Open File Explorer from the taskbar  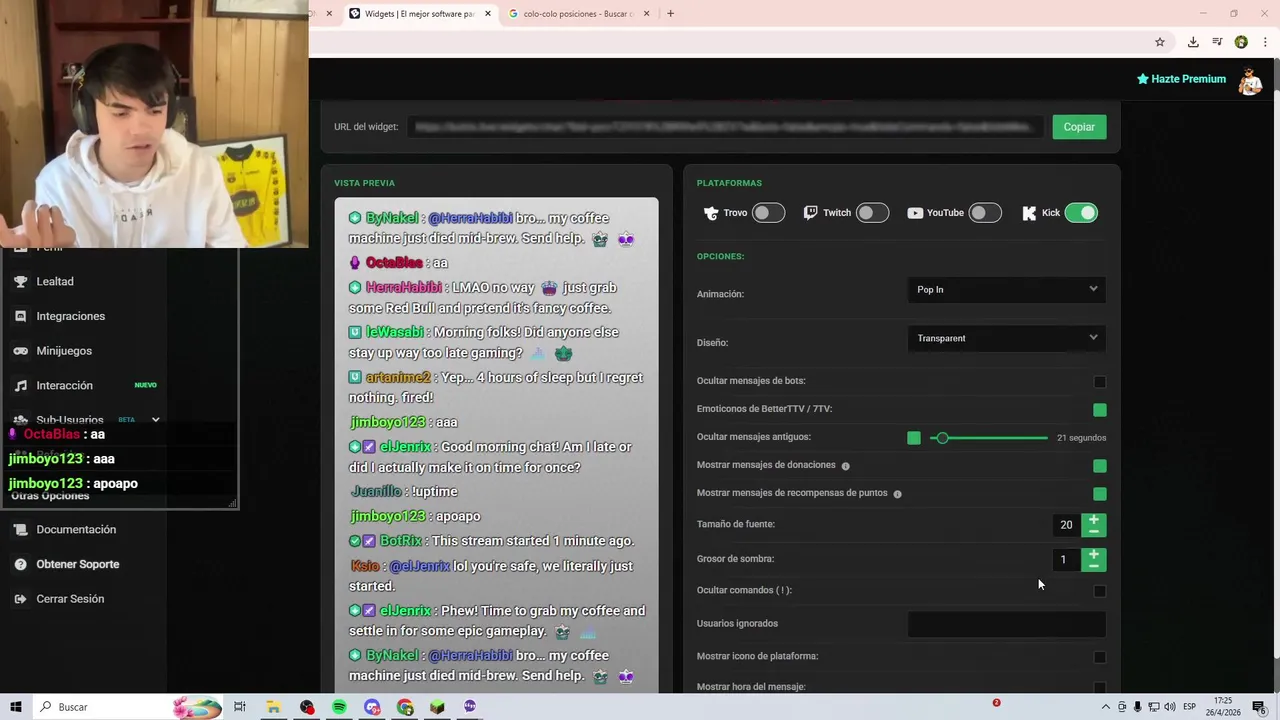pos(273,707)
